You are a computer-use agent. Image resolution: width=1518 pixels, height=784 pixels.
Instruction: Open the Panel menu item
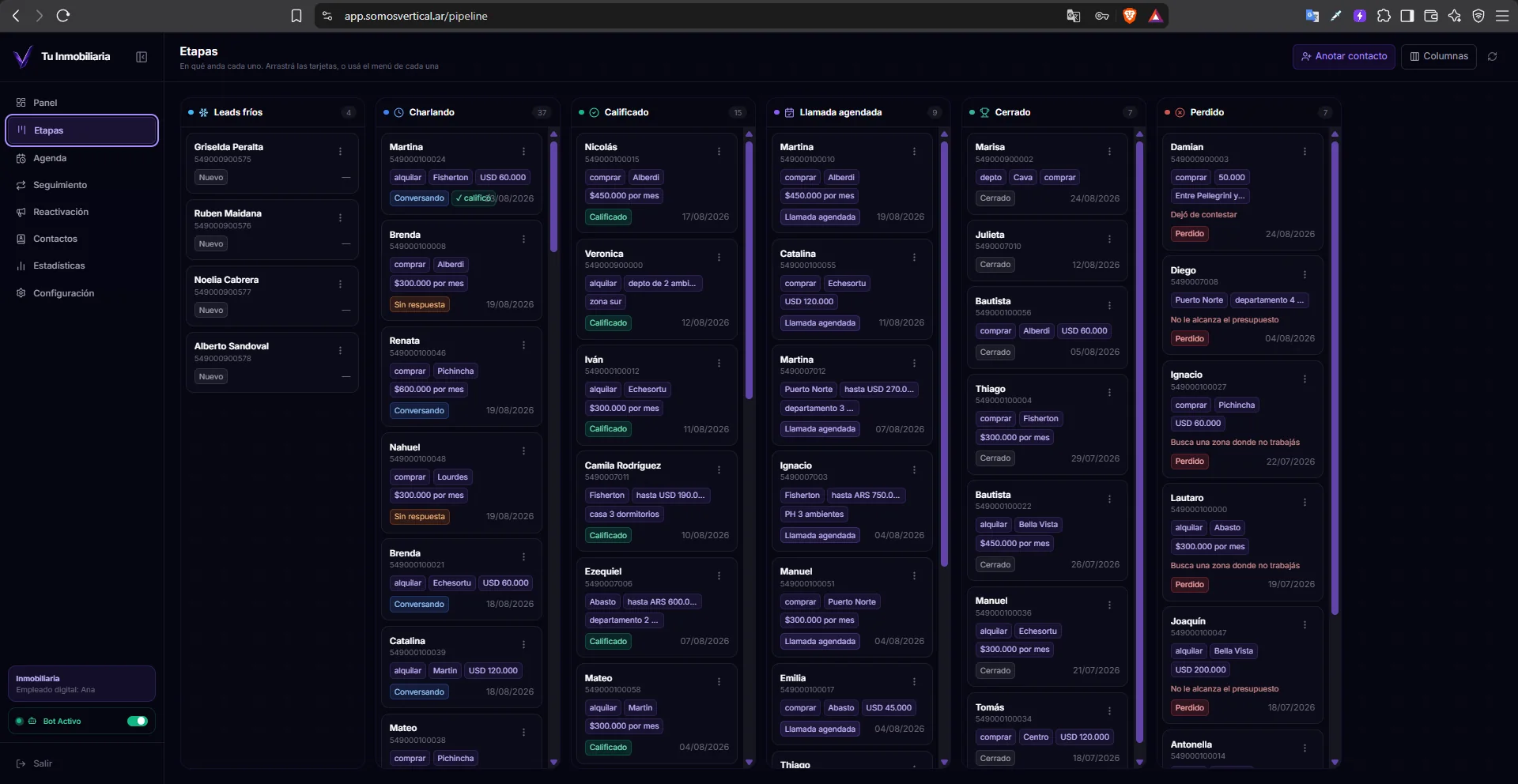[x=82, y=103]
